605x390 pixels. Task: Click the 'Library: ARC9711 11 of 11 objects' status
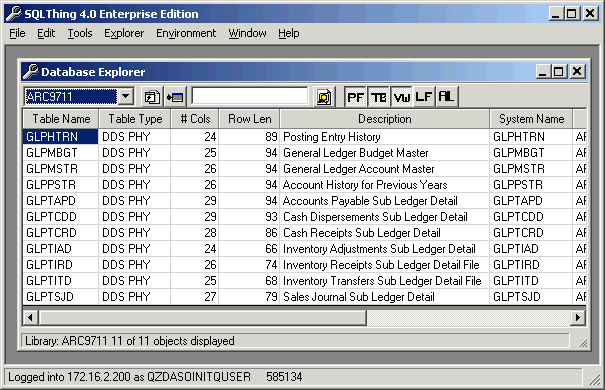click(x=130, y=341)
